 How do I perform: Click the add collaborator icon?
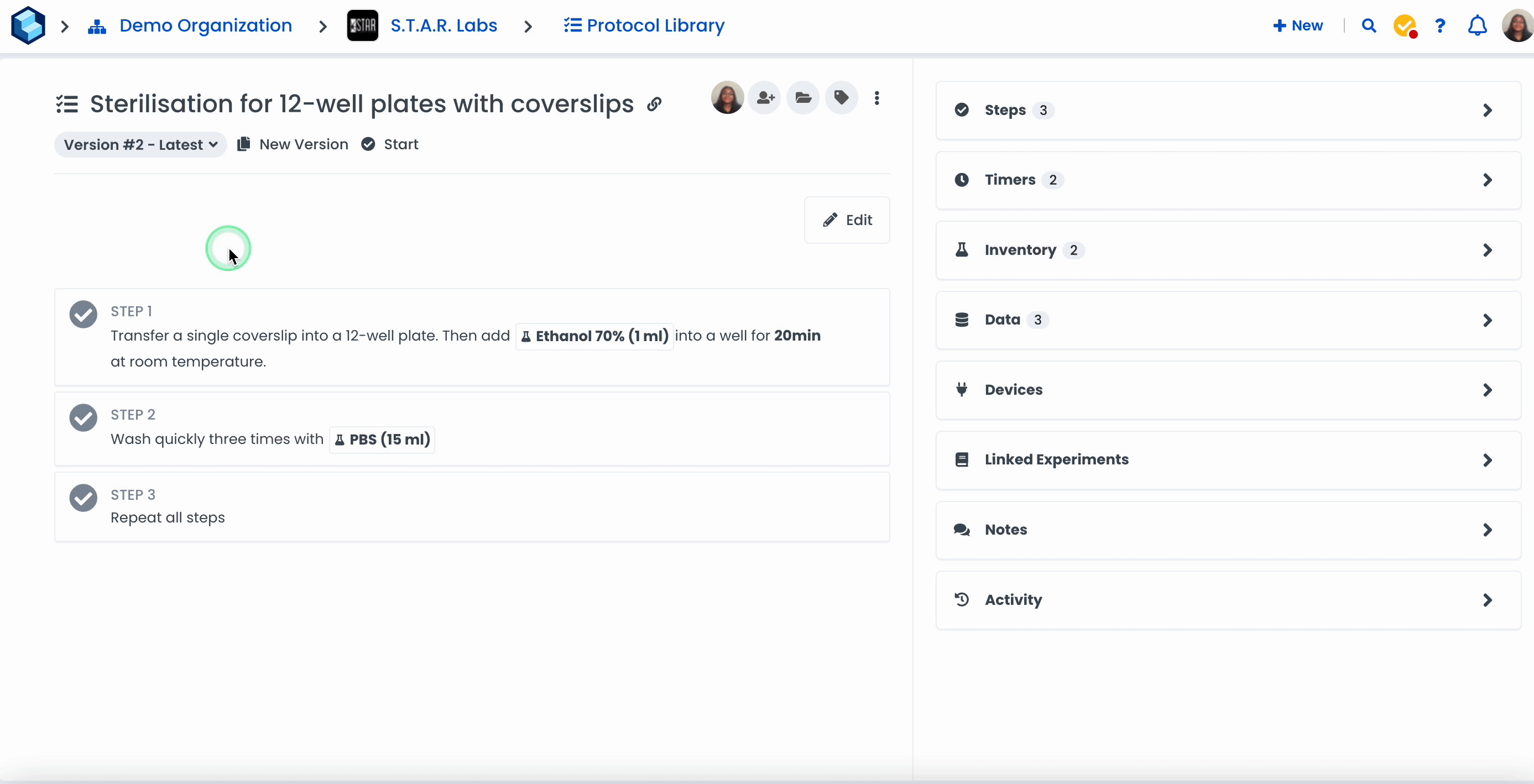pyautogui.click(x=765, y=98)
